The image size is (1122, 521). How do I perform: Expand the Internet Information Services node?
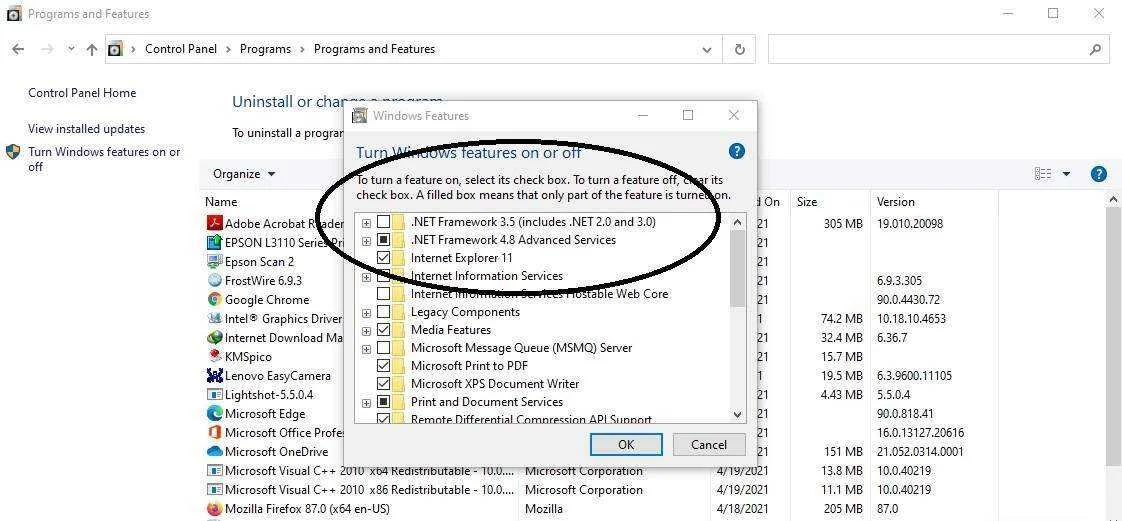pos(366,277)
